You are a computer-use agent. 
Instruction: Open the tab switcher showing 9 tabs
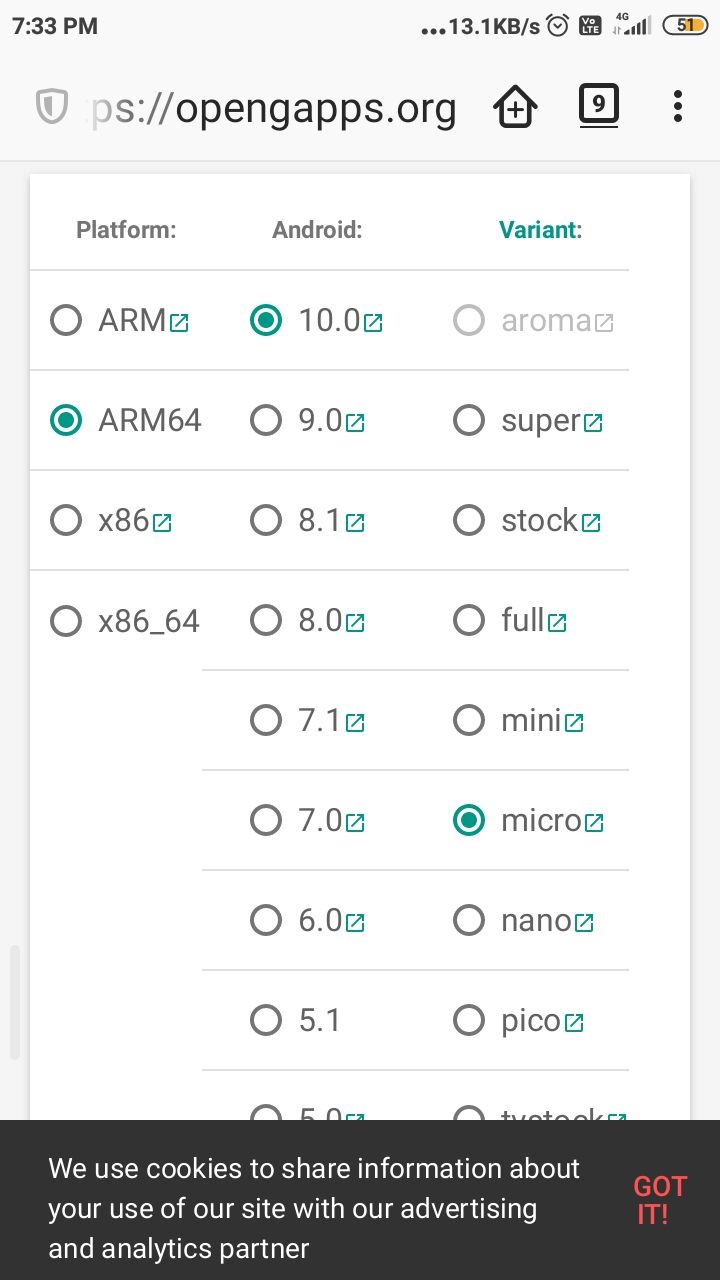(599, 105)
